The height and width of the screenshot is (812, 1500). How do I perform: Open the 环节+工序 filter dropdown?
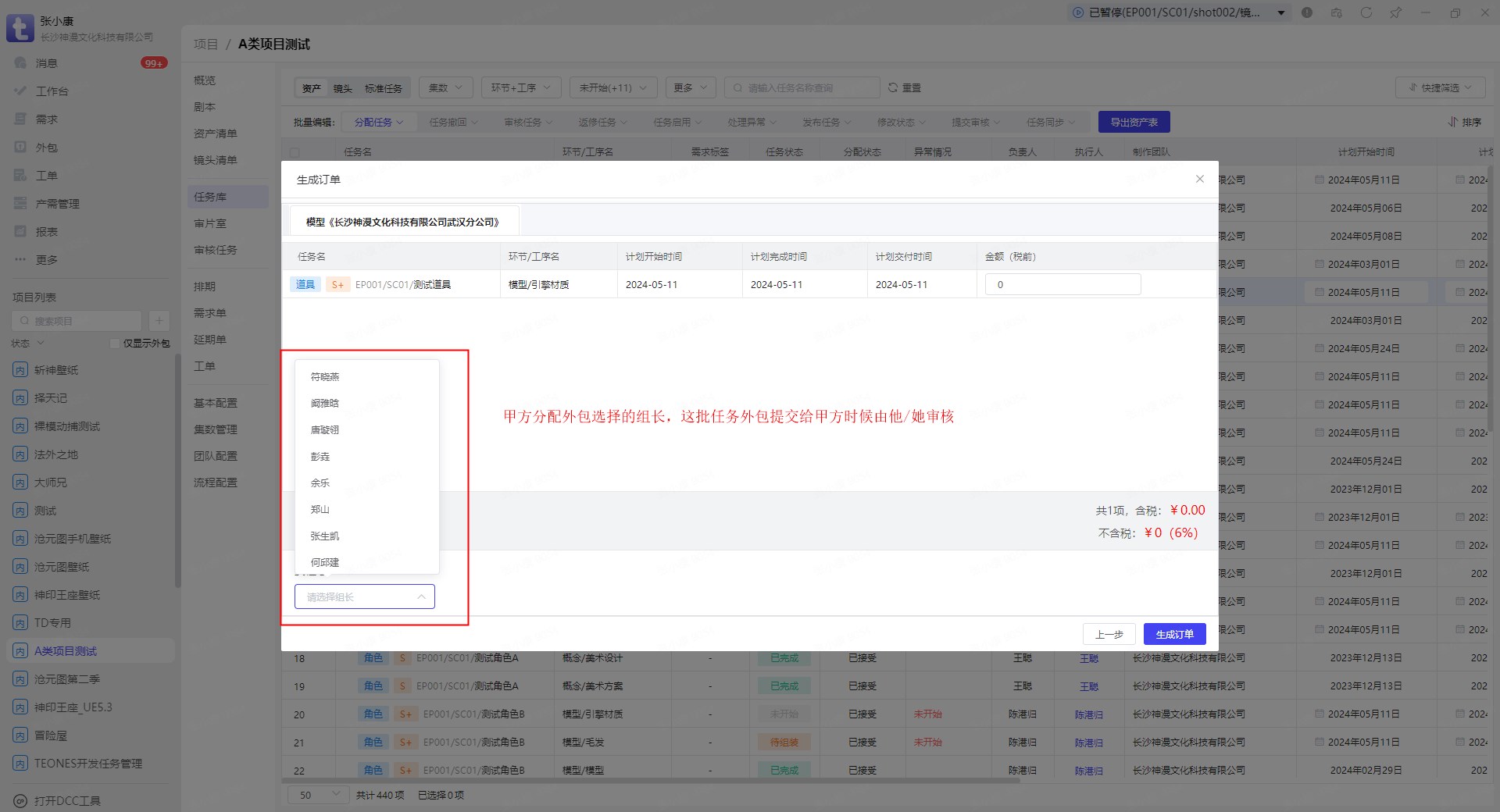(520, 88)
